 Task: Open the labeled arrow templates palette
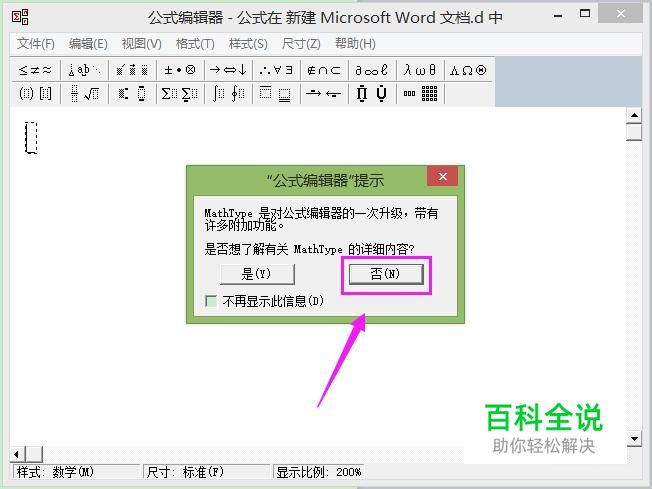tap(324, 94)
